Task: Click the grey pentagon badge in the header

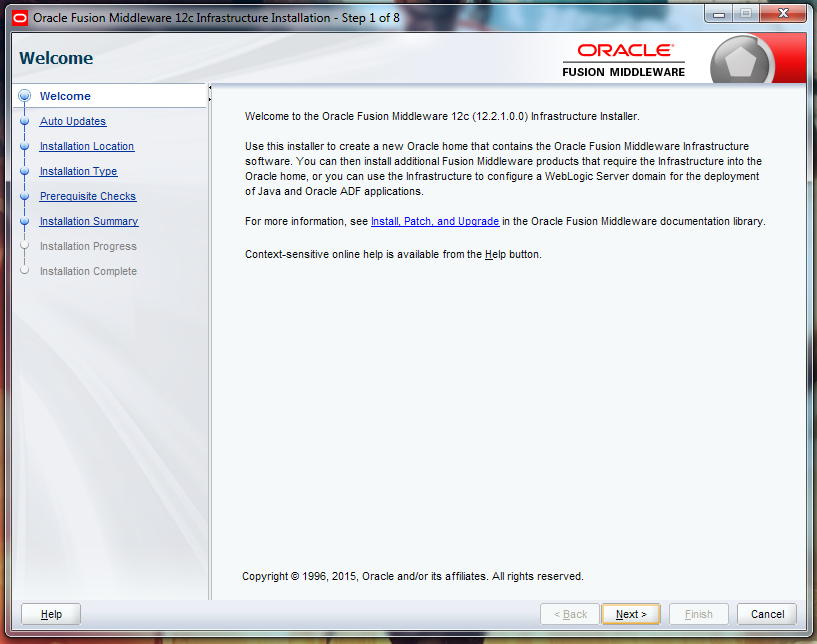Action: pos(740,61)
